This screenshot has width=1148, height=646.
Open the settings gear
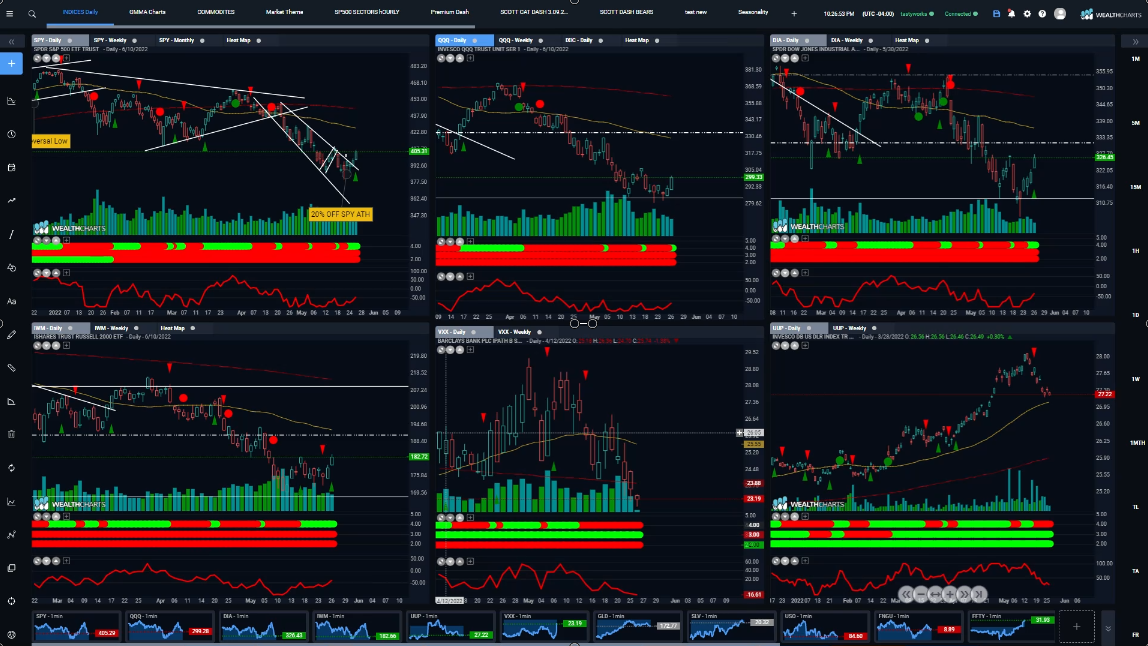(1027, 14)
